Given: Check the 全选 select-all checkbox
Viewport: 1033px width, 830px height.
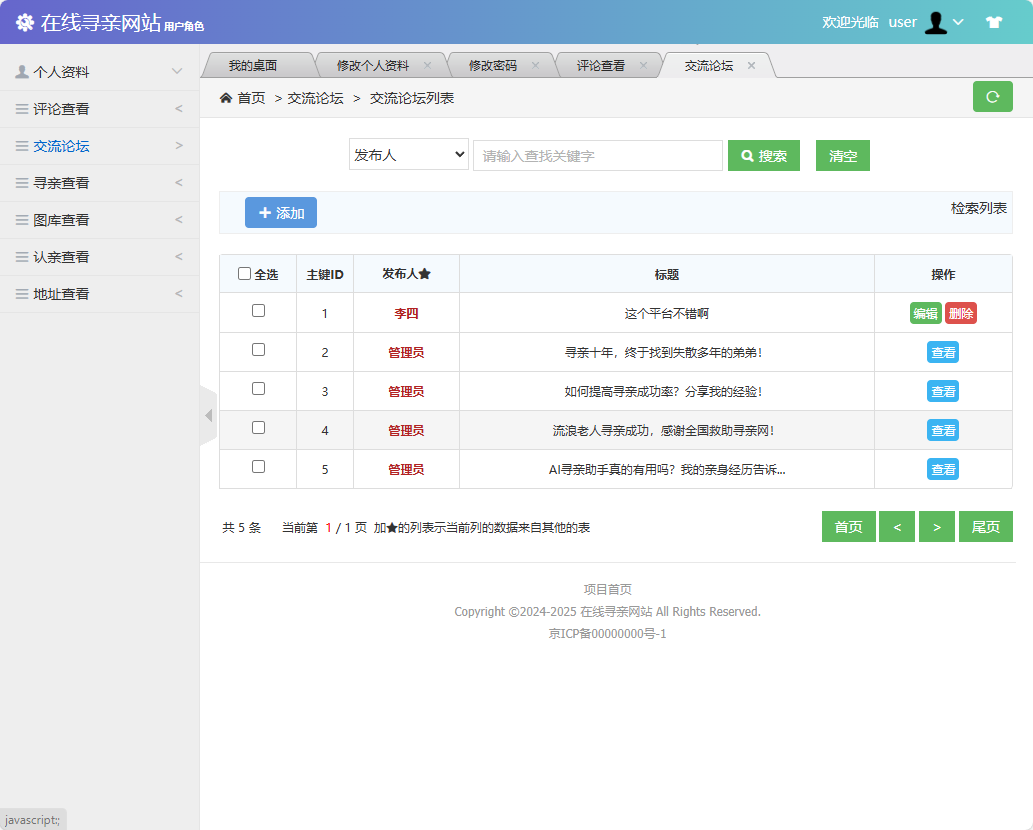Looking at the screenshot, I should coord(245,273).
